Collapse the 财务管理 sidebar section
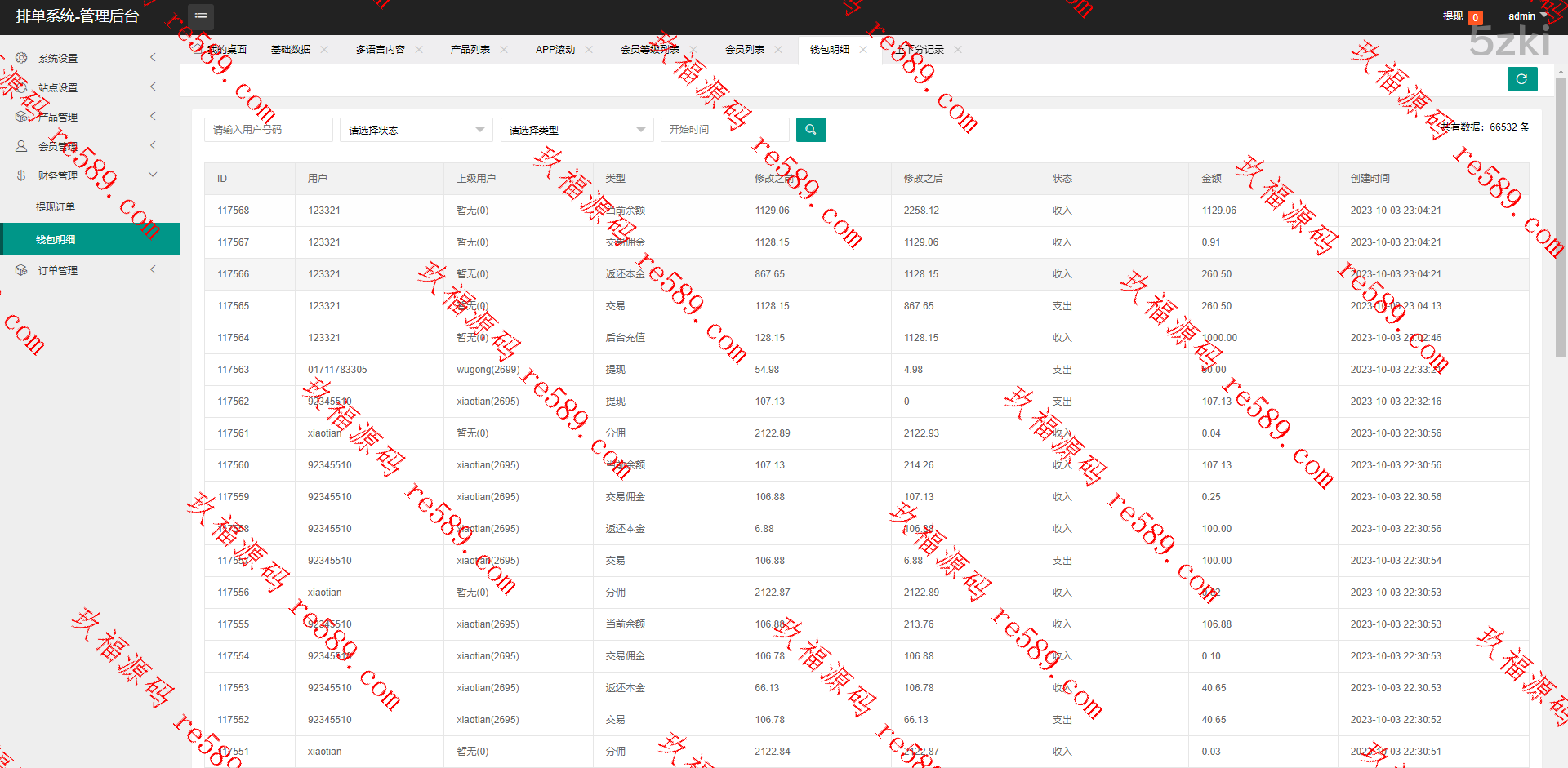 click(153, 175)
